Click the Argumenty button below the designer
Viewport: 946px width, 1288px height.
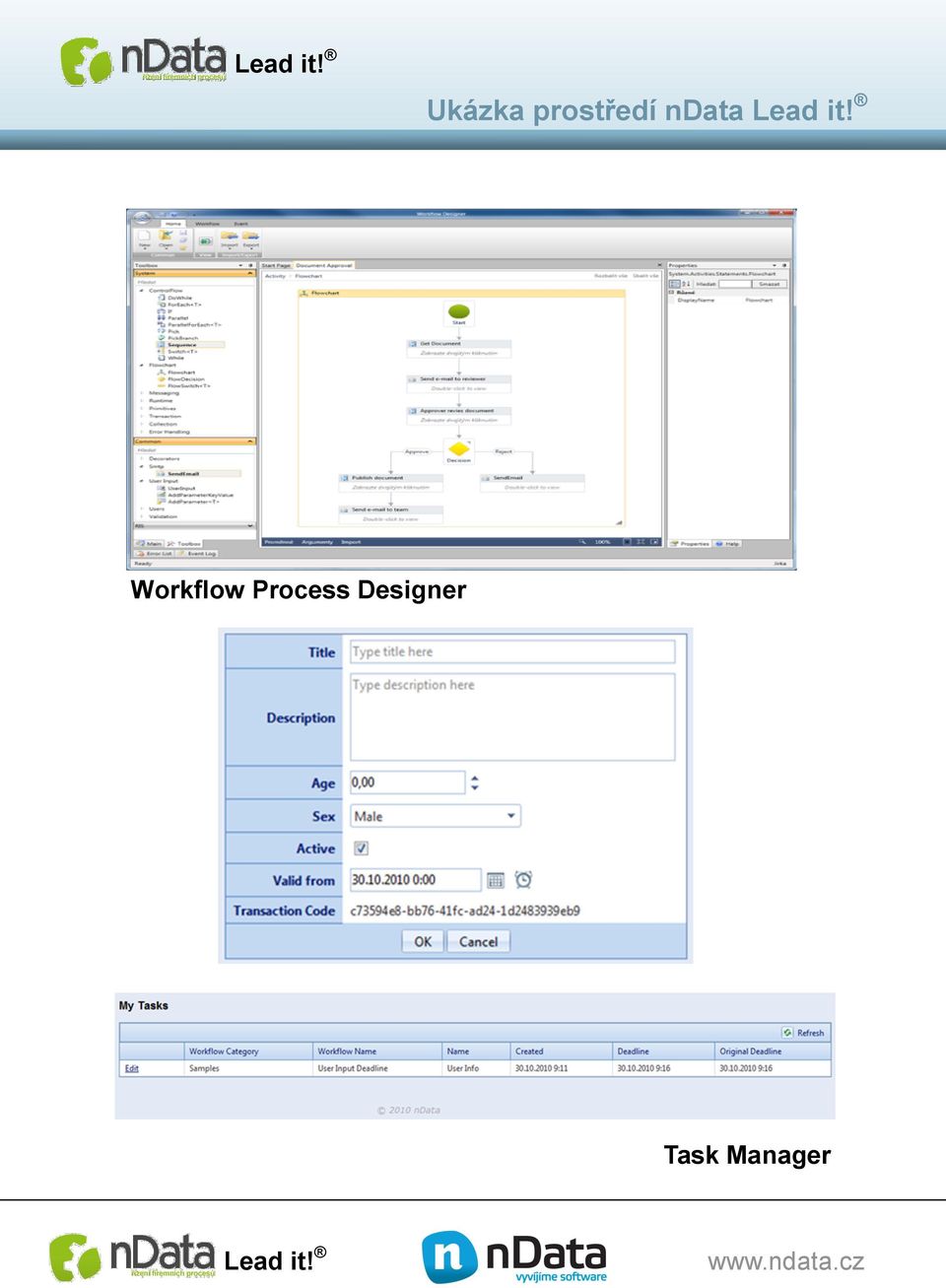tap(317, 542)
